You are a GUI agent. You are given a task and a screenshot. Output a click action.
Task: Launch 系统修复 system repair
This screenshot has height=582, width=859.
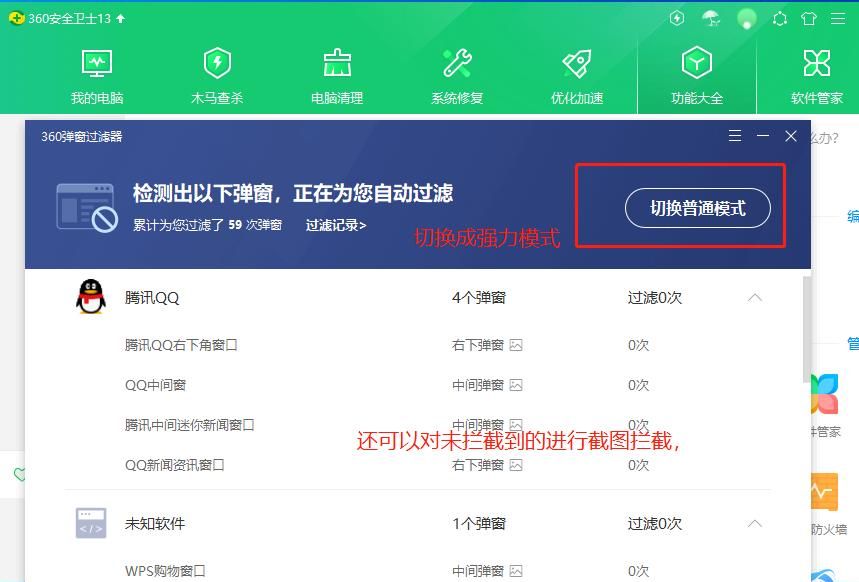click(457, 73)
